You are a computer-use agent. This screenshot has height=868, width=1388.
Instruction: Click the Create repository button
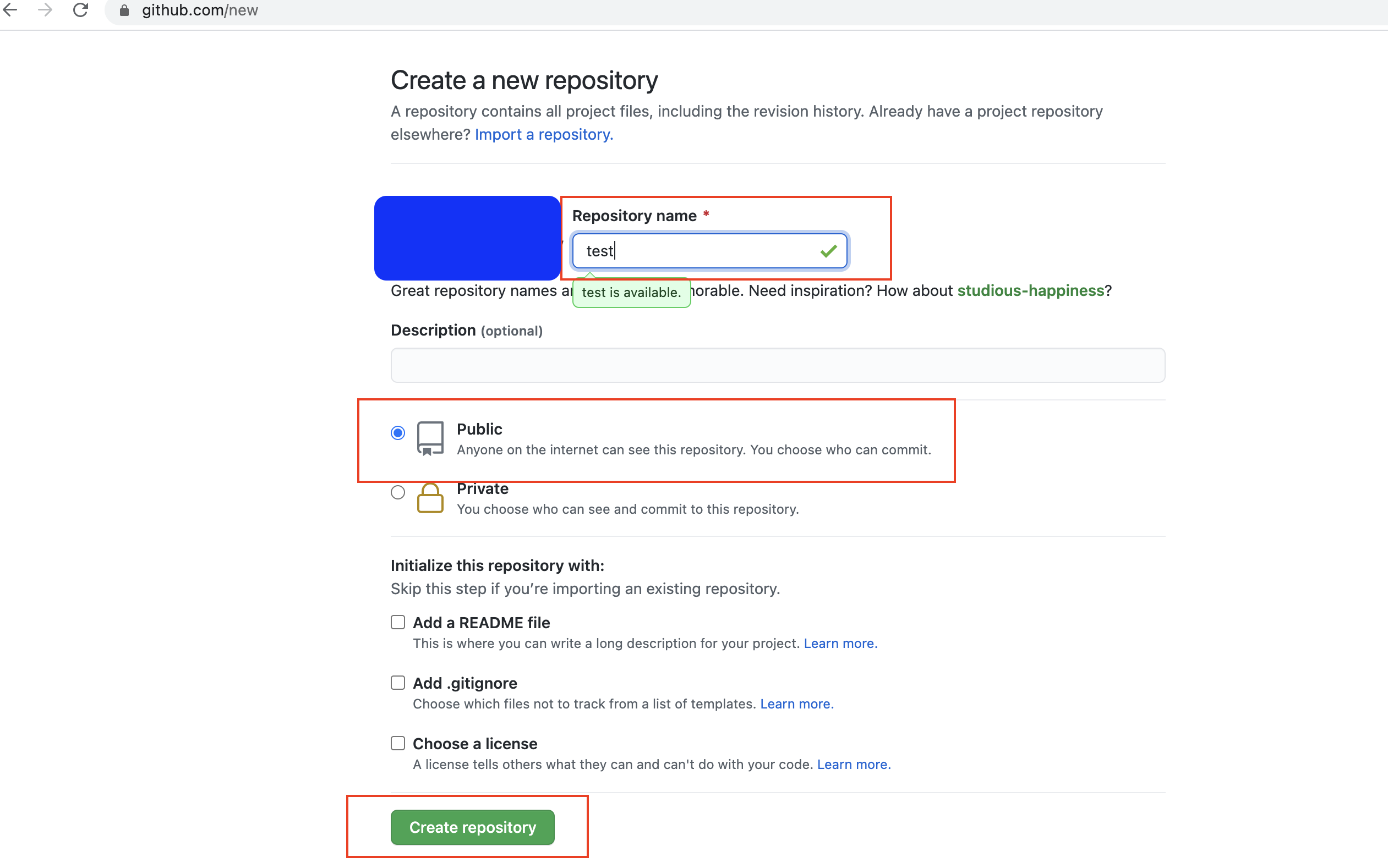tap(472, 827)
